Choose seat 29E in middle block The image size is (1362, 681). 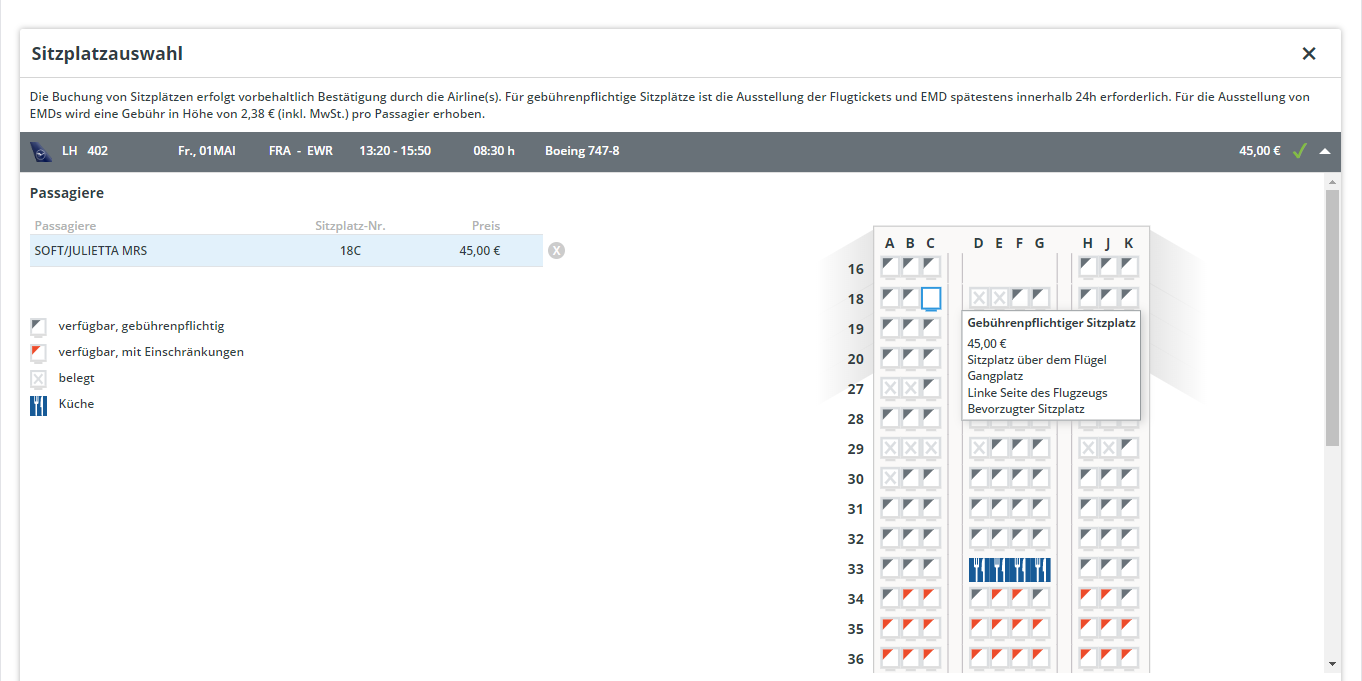pyautogui.click(x=999, y=447)
